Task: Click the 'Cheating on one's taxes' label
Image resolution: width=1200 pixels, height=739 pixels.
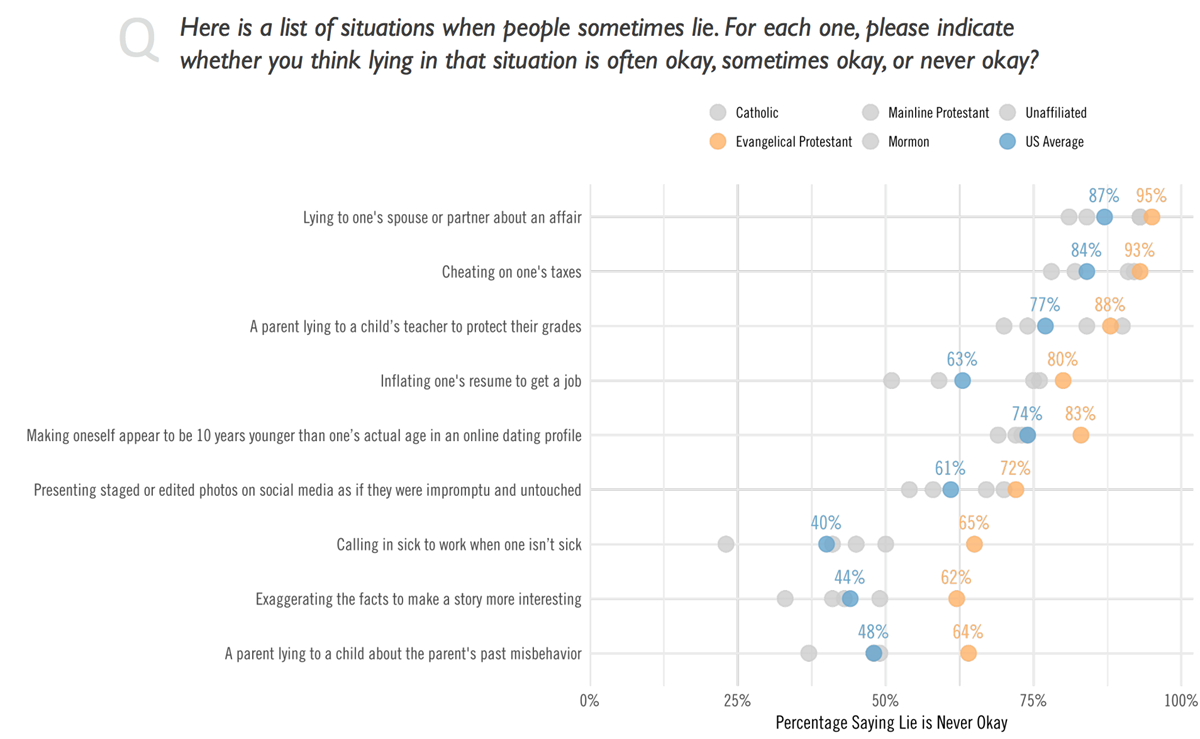Action: [x=511, y=272]
